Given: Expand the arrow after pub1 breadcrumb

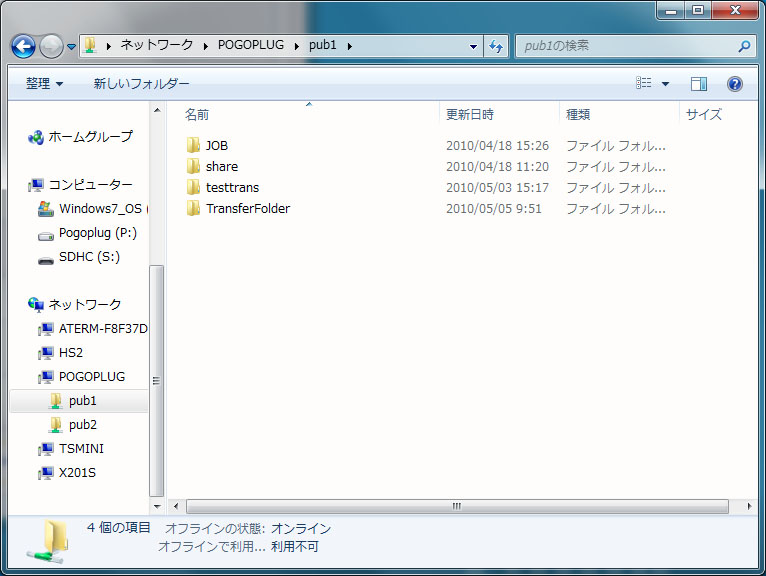Looking at the screenshot, I should [x=350, y=46].
